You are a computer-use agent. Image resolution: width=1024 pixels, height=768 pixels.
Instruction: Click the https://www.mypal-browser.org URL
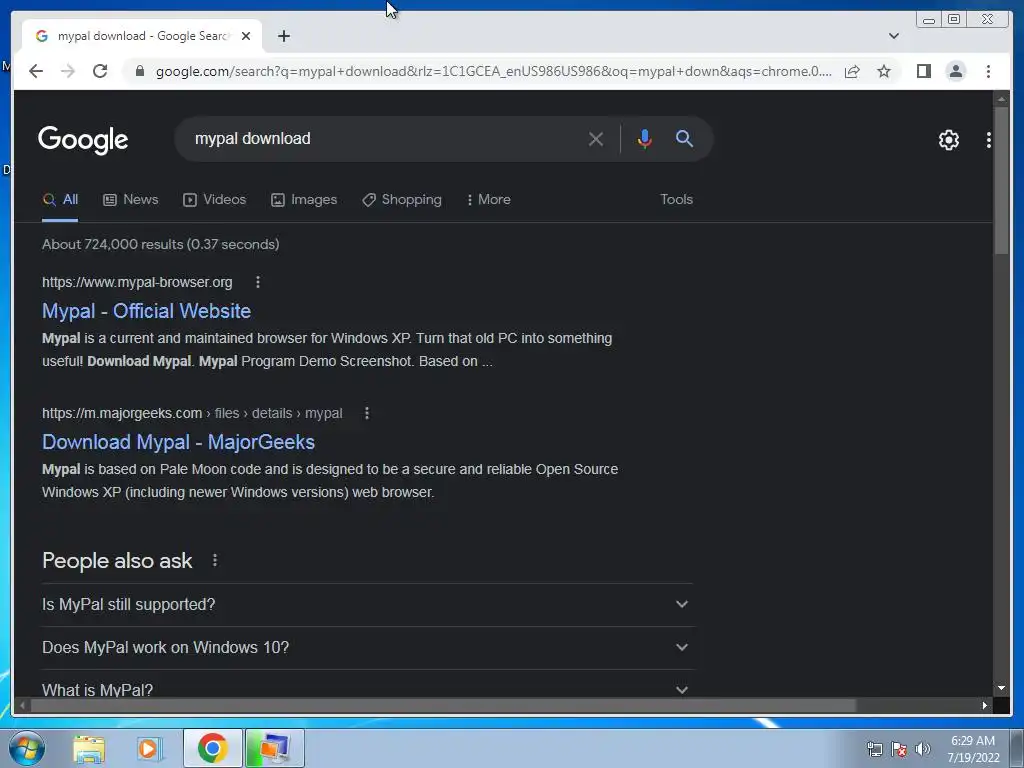(137, 282)
